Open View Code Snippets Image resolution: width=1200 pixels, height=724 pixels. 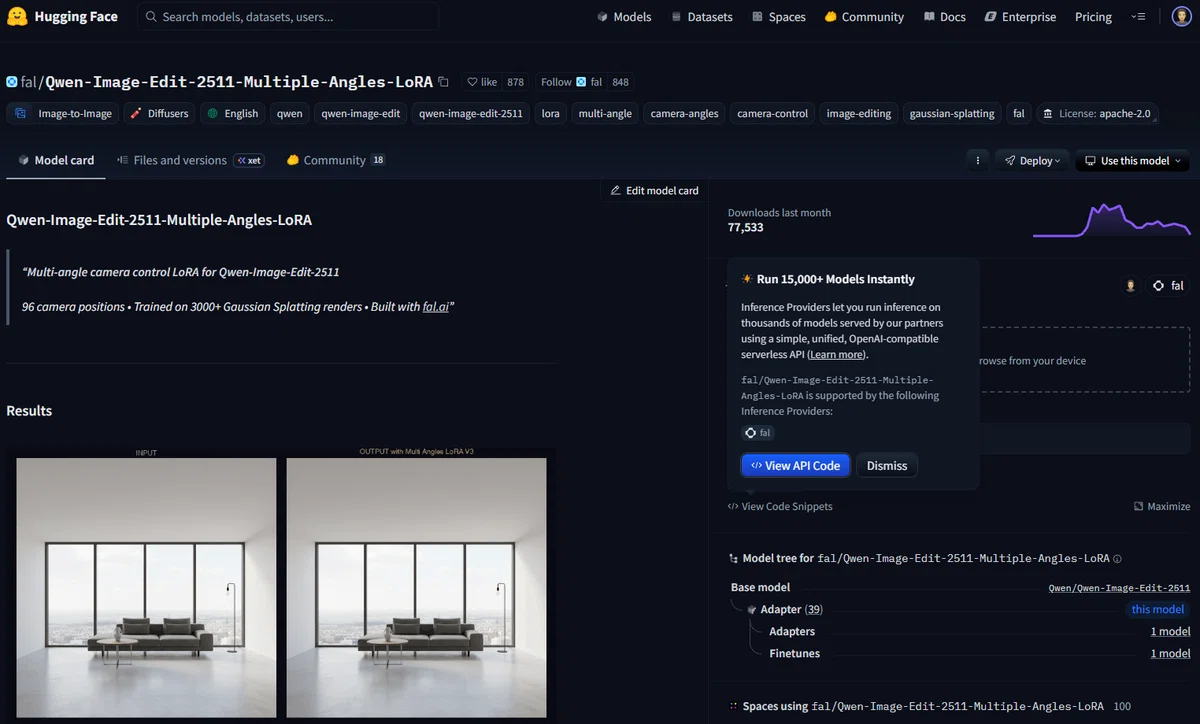[x=780, y=506]
